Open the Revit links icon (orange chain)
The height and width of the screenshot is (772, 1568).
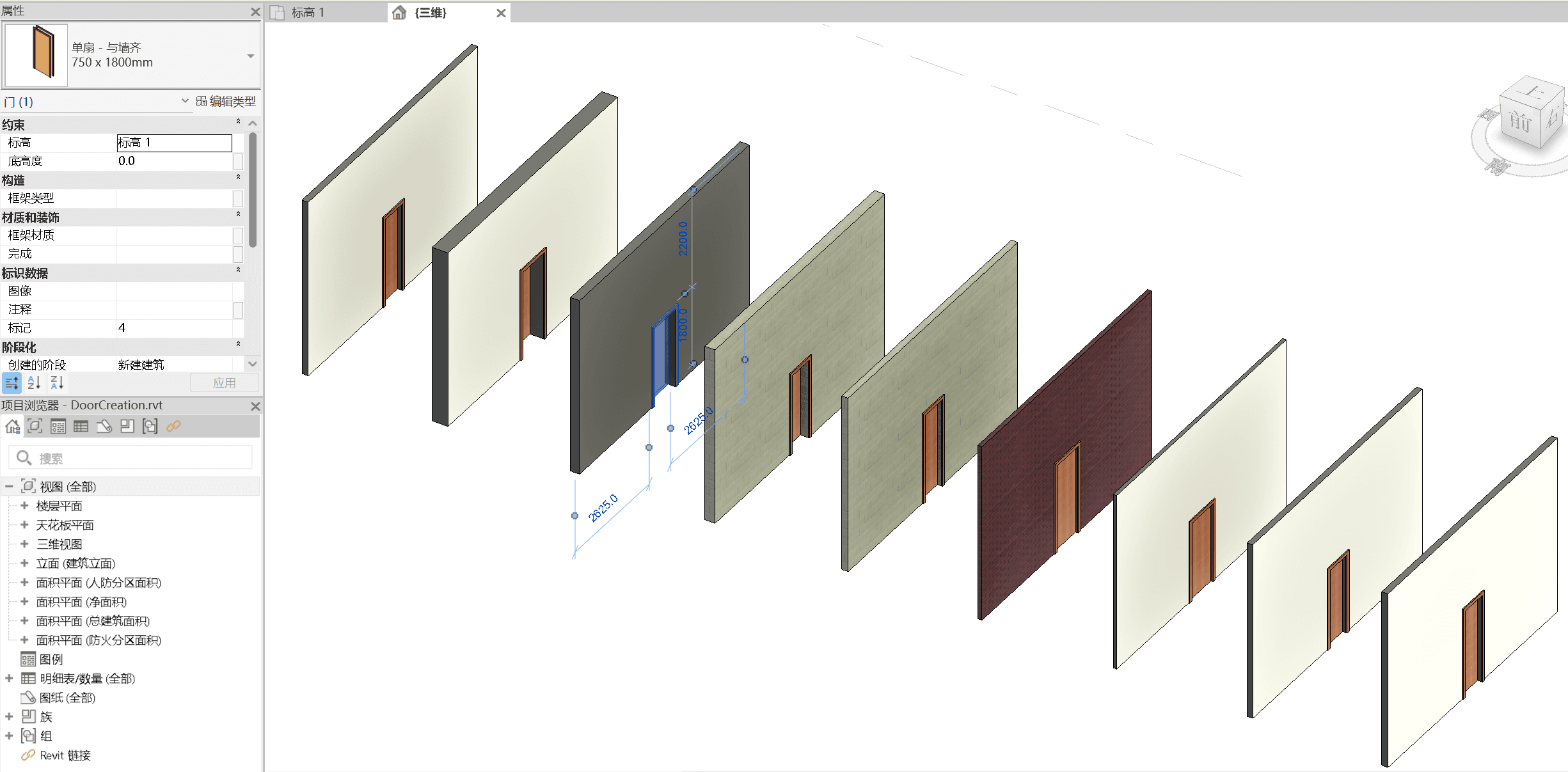[x=173, y=426]
